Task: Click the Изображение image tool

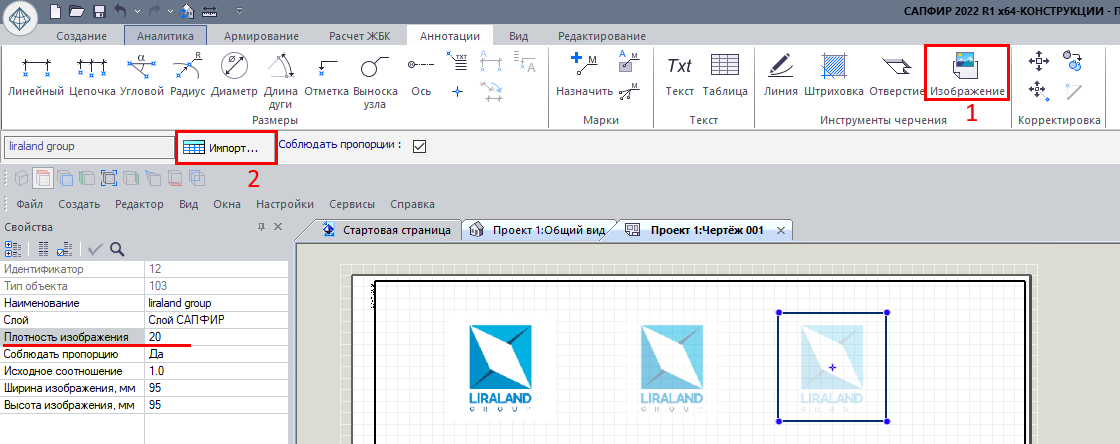Action: 967,73
